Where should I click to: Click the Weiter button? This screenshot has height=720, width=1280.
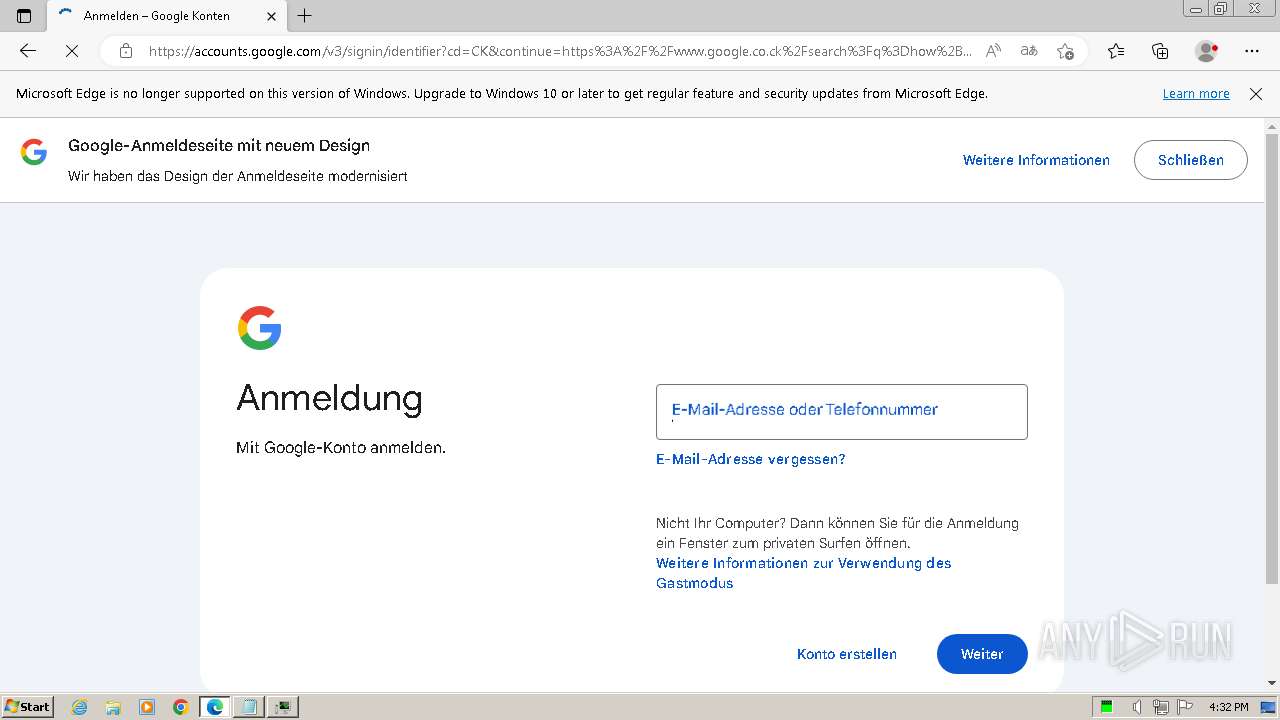click(x=982, y=654)
